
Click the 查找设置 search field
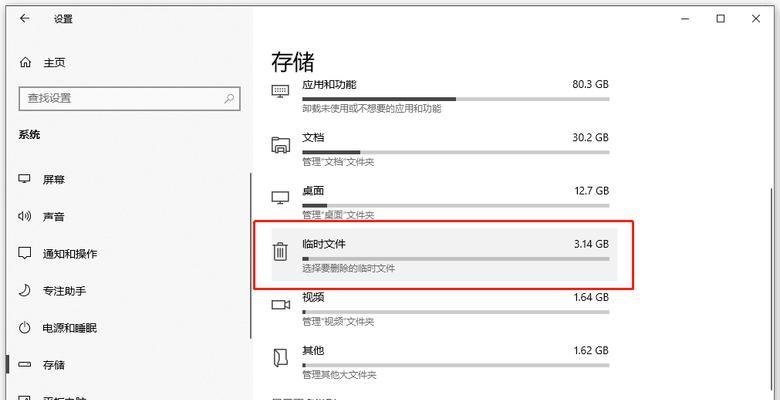pyautogui.click(x=120, y=98)
